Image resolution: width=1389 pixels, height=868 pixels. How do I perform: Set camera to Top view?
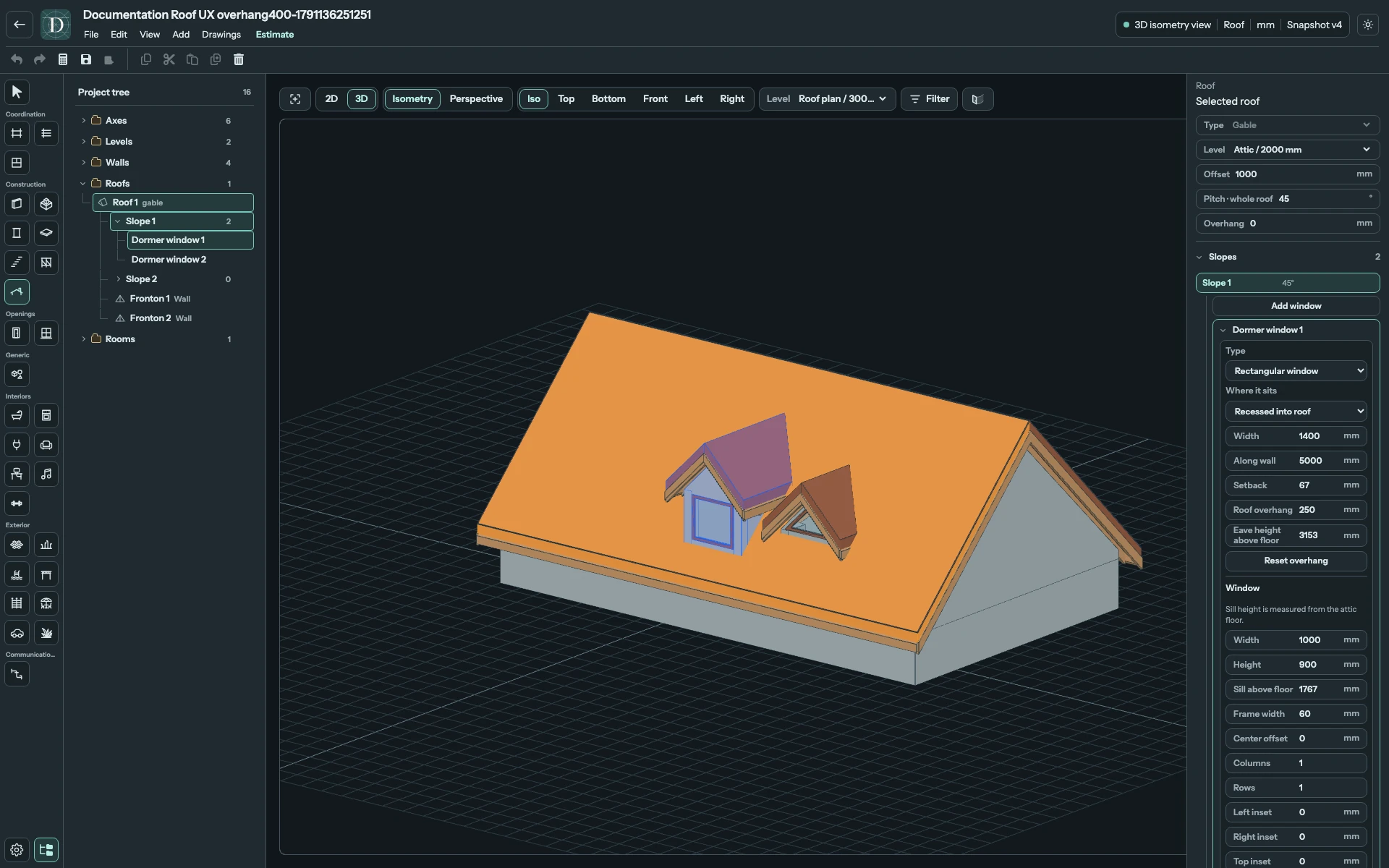(566, 99)
